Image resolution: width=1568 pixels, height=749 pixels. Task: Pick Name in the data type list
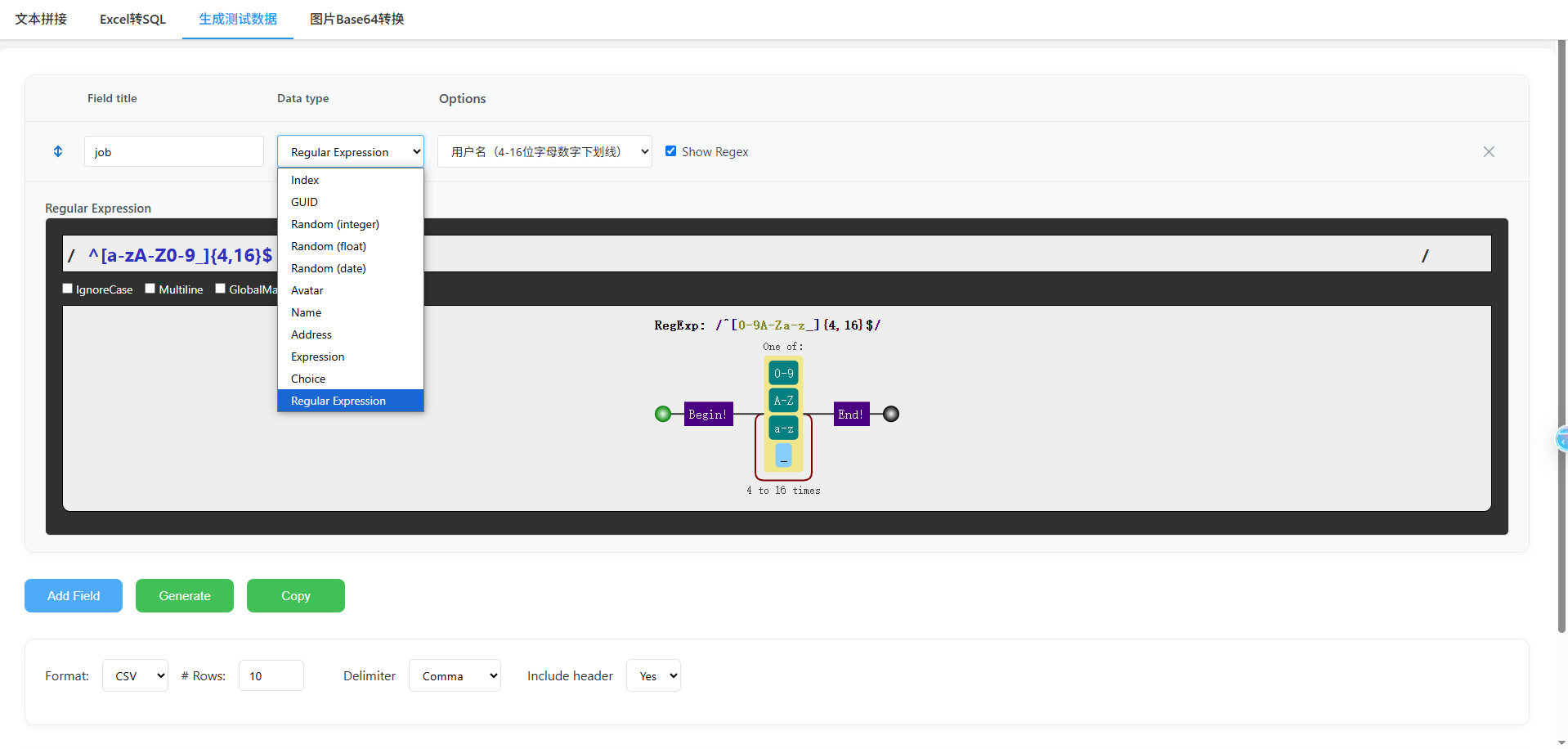click(x=351, y=312)
